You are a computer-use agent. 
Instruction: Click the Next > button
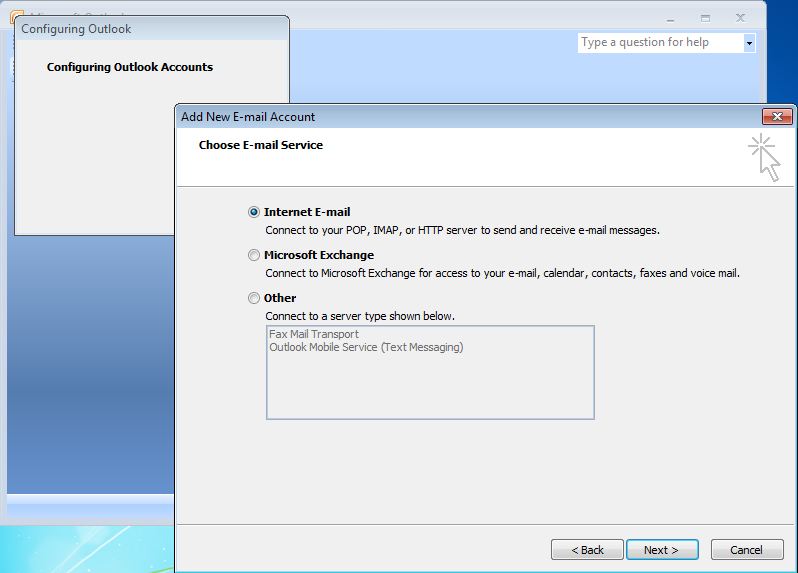(662, 550)
